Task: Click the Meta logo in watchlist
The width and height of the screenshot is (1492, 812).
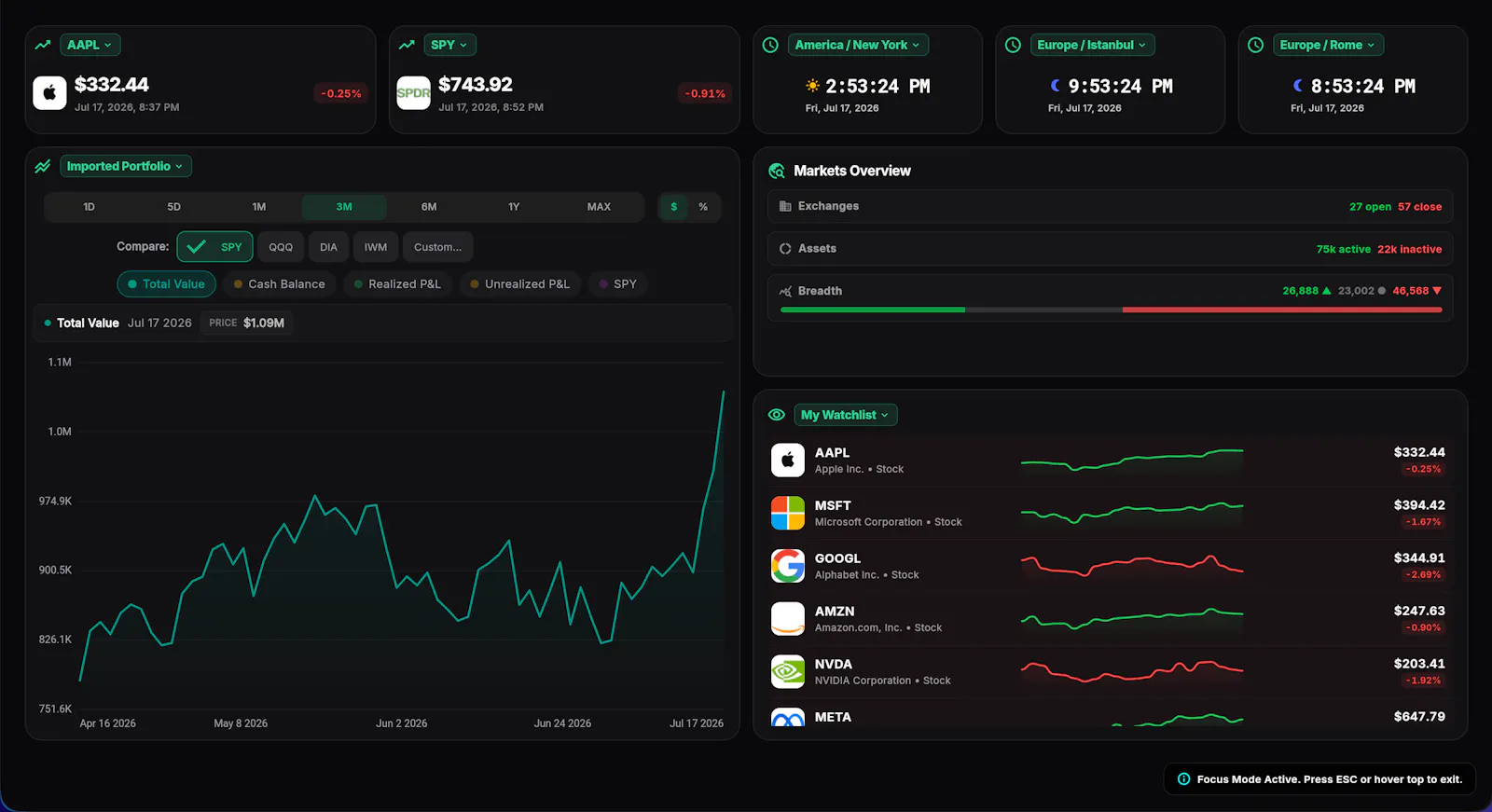Action: pos(788,718)
